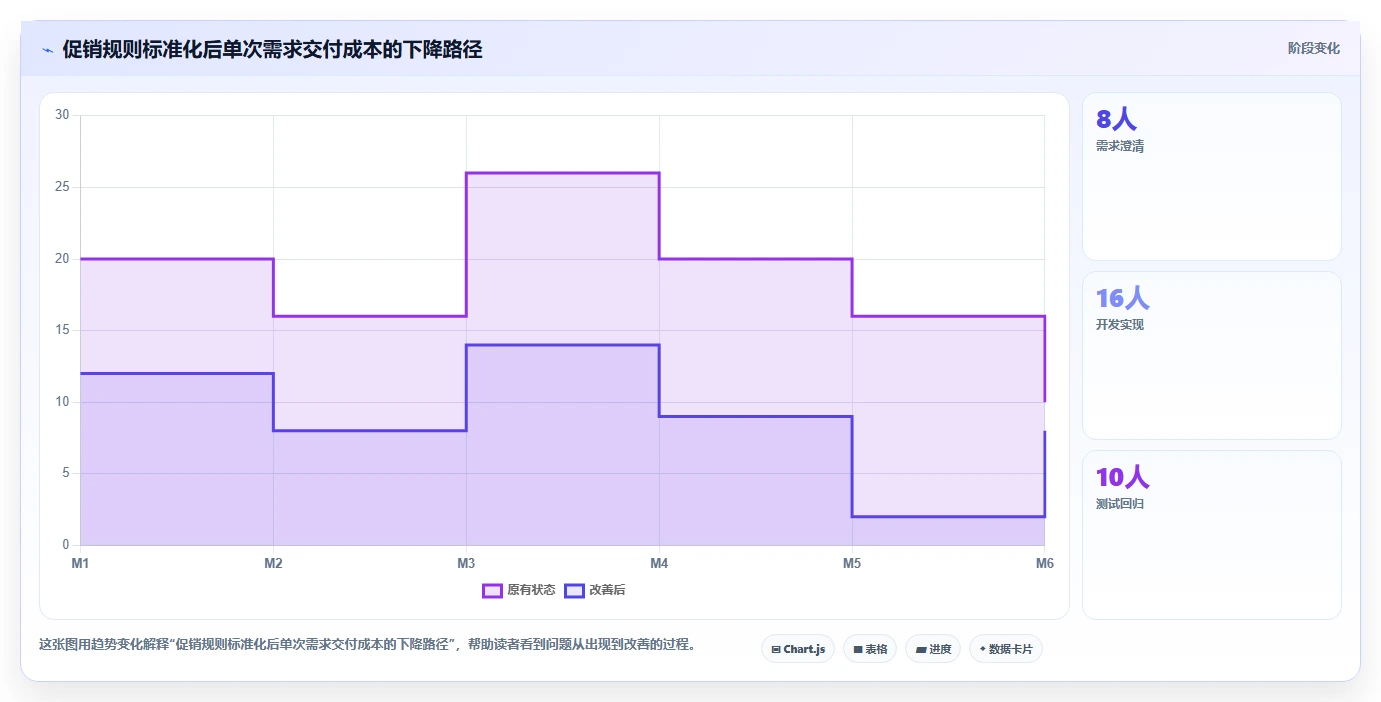Screen dimensions: 1381x702
Task: Select the 10人 测试回归 card
Action: point(1211,535)
